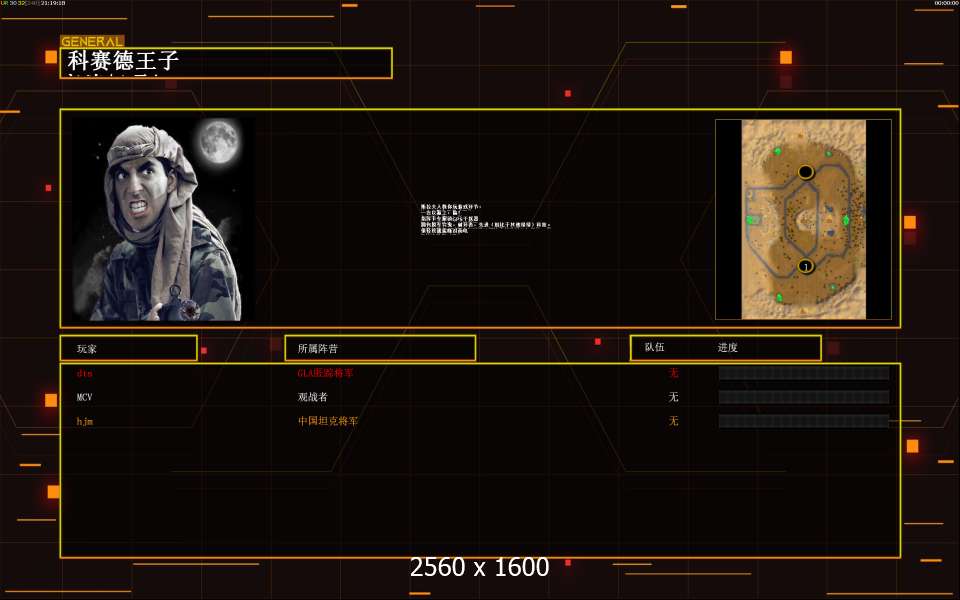Image resolution: width=960 pixels, height=600 pixels.
Task: Select player name MCV
Action: click(x=84, y=397)
